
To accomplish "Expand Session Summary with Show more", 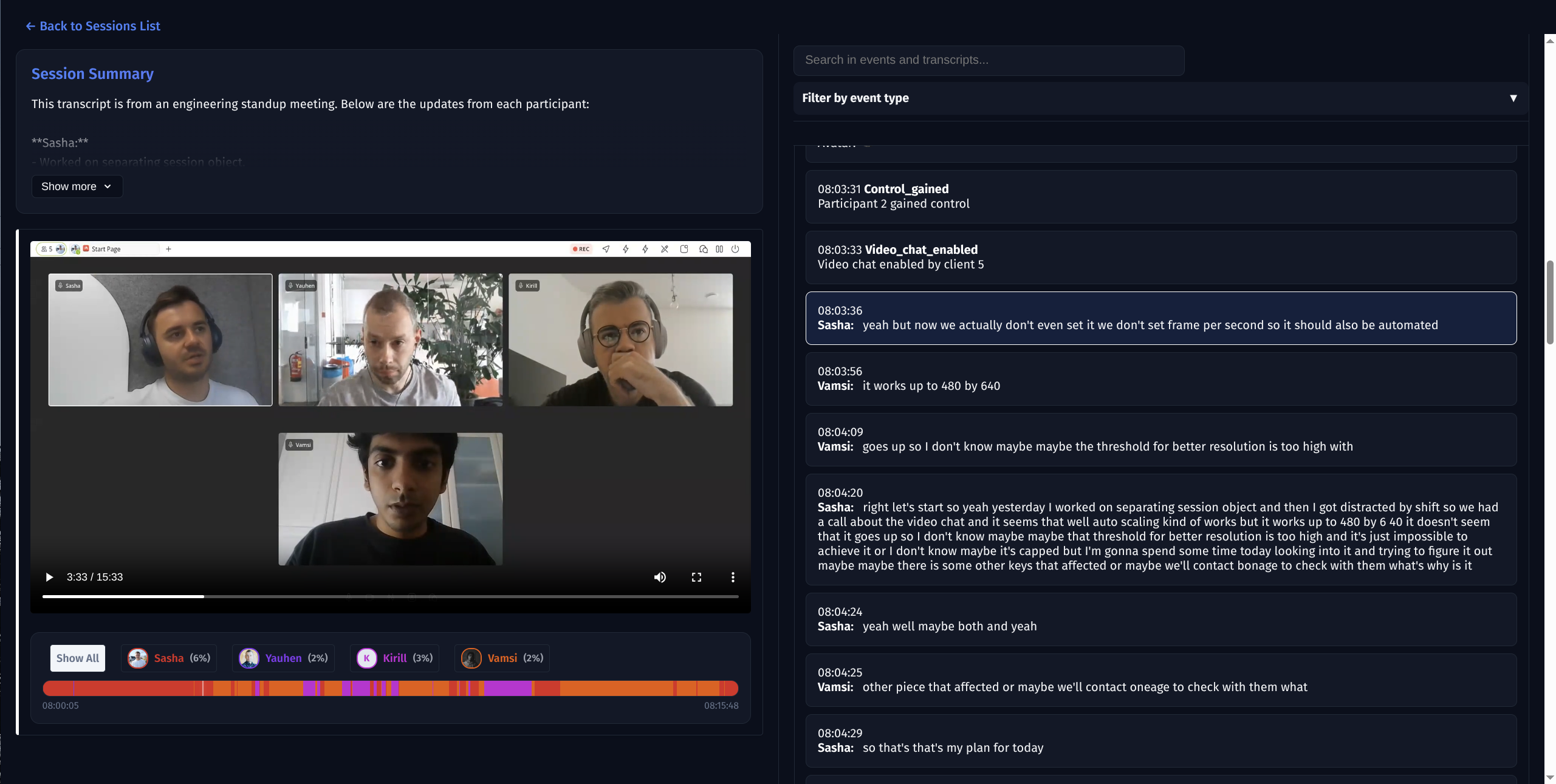I will [x=77, y=186].
